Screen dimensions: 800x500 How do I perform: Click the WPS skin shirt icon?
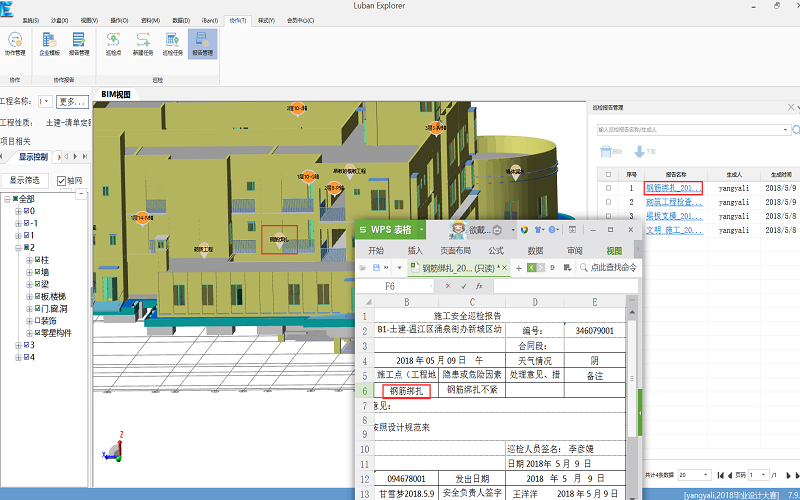click(x=537, y=230)
